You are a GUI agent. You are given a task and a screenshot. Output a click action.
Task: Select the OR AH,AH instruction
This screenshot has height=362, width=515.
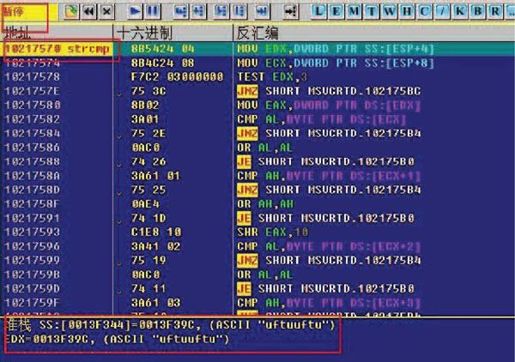click(x=265, y=204)
